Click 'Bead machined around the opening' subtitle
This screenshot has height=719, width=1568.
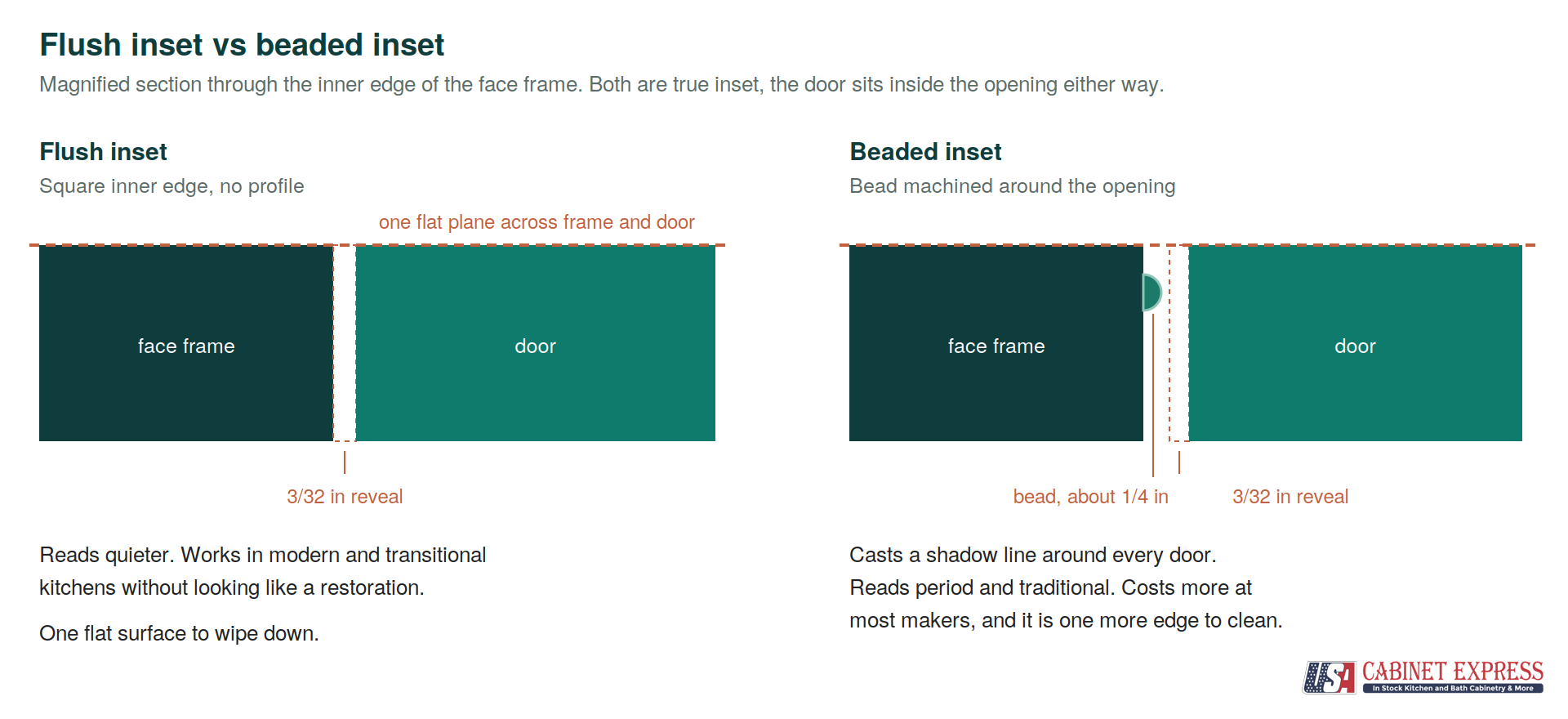(x=1013, y=186)
